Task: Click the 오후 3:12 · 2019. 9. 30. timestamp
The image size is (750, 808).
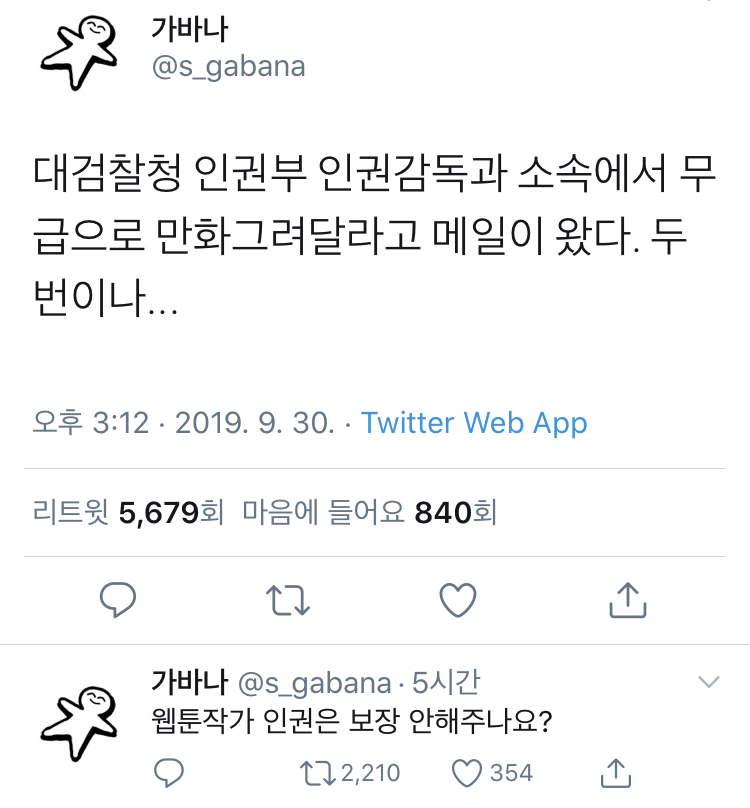Action: coord(184,423)
